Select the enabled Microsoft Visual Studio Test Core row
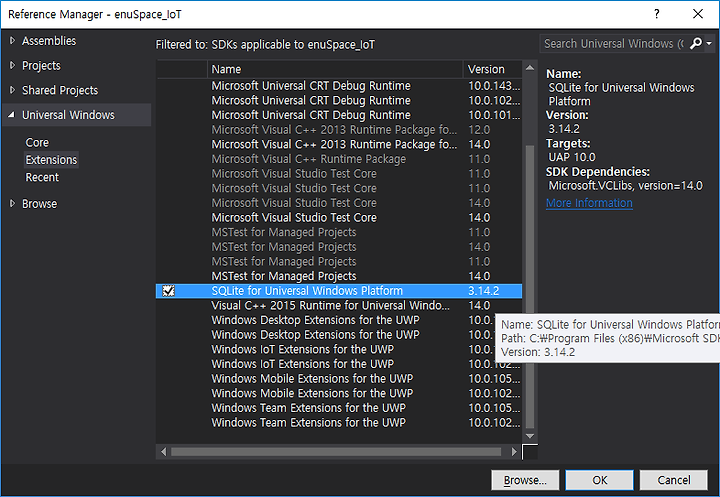The width and height of the screenshot is (720, 497). tap(339, 218)
